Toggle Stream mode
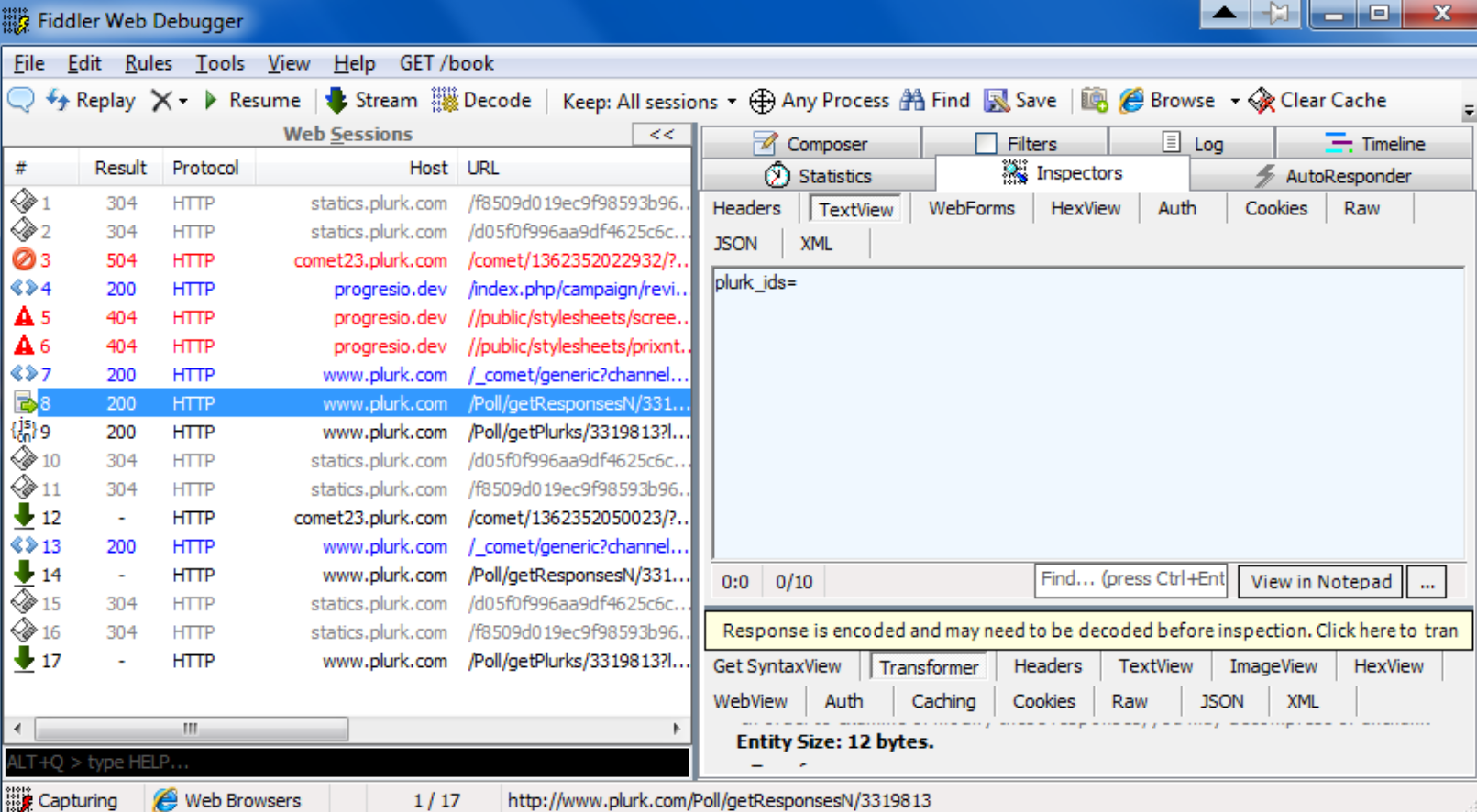The width and height of the screenshot is (1477, 812). point(371,100)
